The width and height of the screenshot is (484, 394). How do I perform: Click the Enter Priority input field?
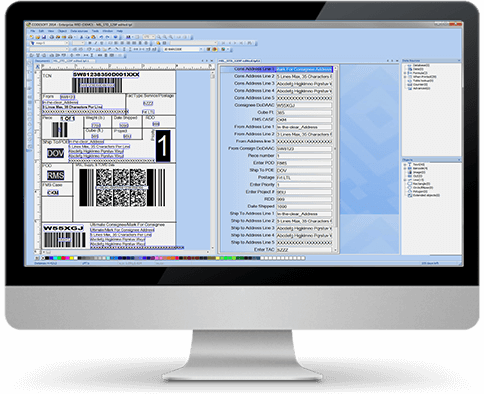(304, 185)
